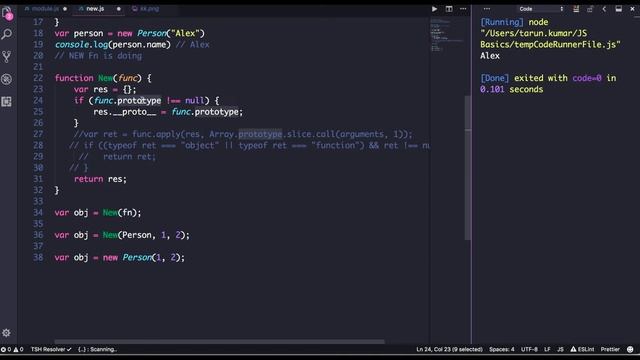Open the Manage gear at the activity bar bottom

pyautogui.click(x=6, y=333)
